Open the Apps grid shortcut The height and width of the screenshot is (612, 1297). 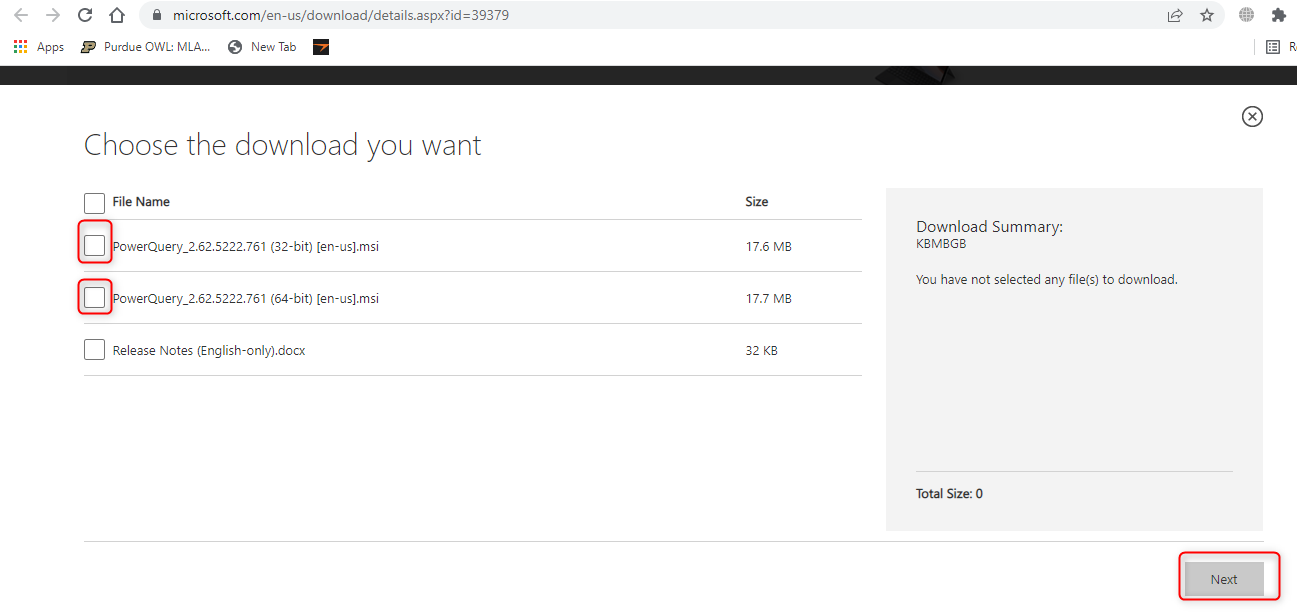point(38,47)
